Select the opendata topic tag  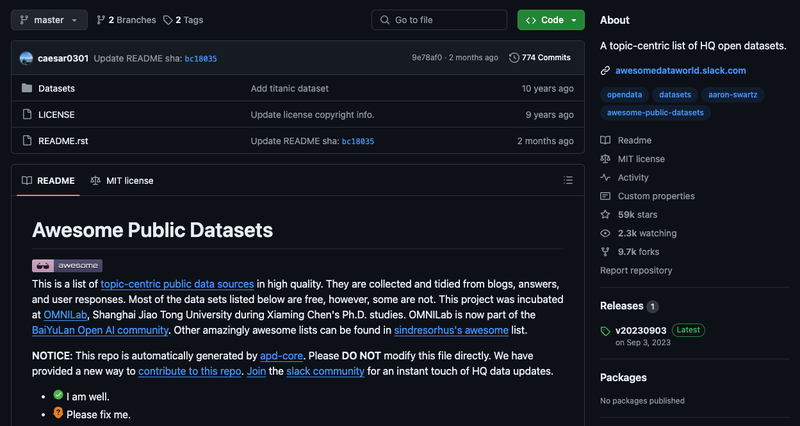pyautogui.click(x=624, y=95)
